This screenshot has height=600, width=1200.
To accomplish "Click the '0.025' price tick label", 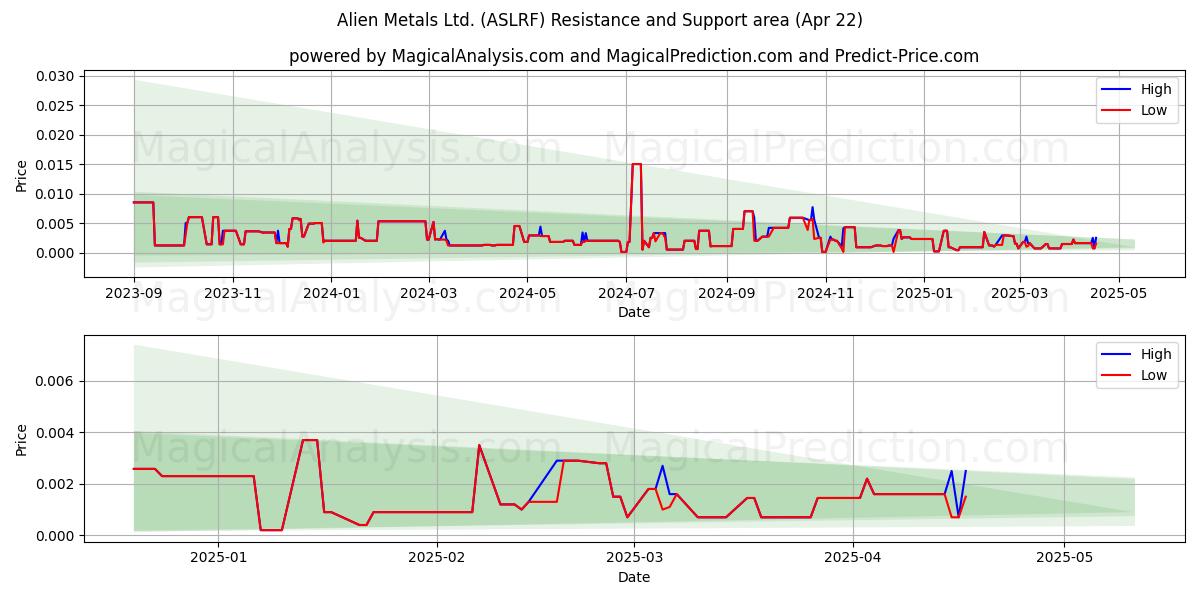I will pos(54,106).
